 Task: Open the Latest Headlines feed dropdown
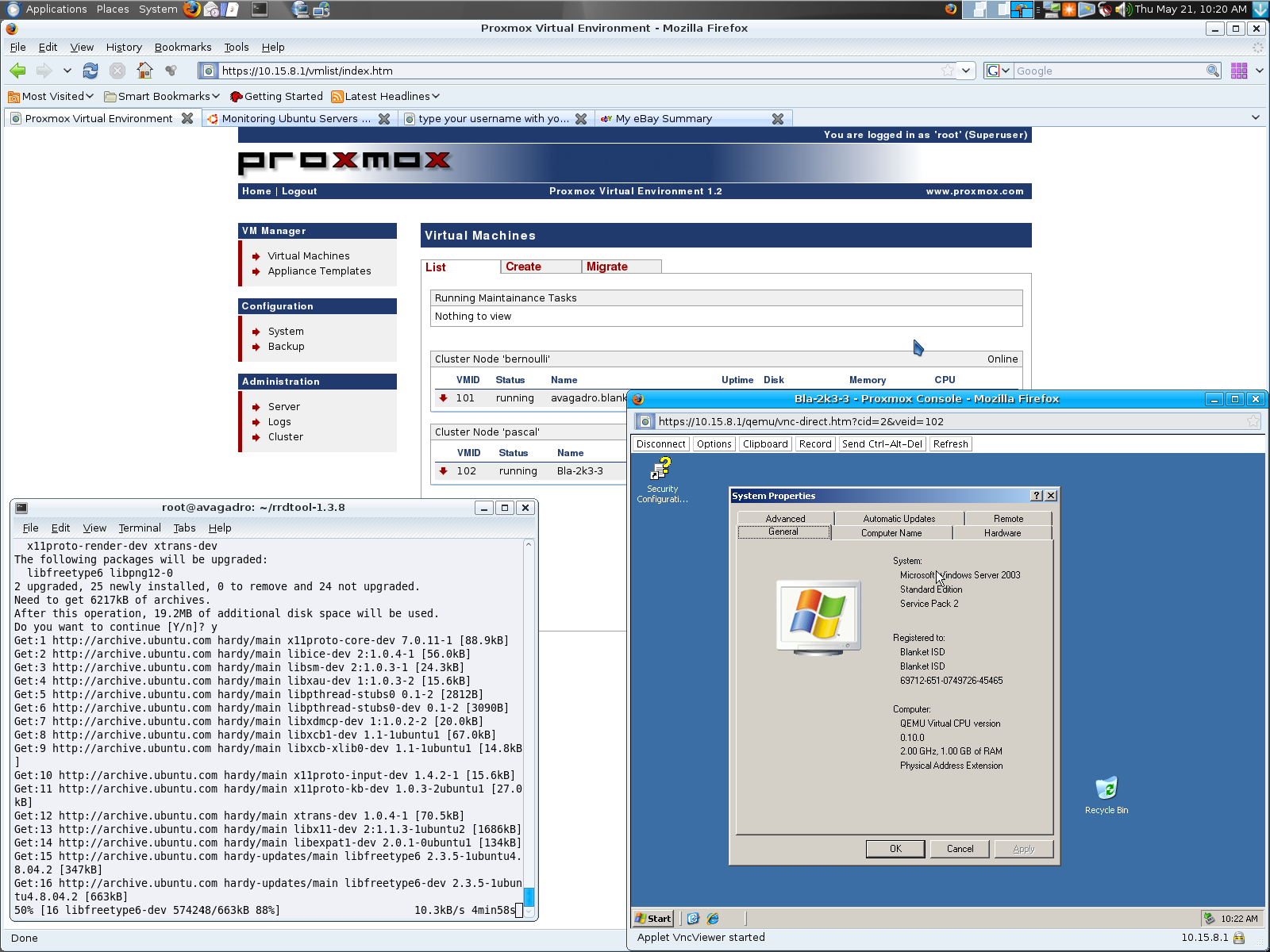point(386,96)
